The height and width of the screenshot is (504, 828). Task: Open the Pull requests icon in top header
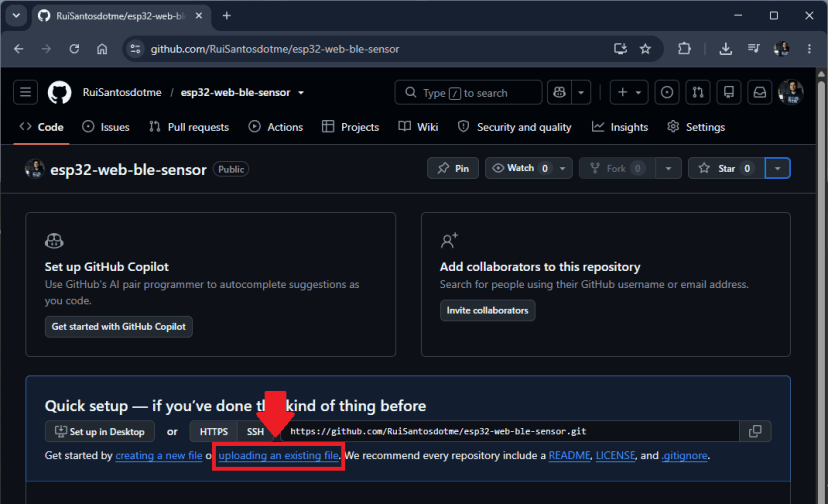pos(698,92)
